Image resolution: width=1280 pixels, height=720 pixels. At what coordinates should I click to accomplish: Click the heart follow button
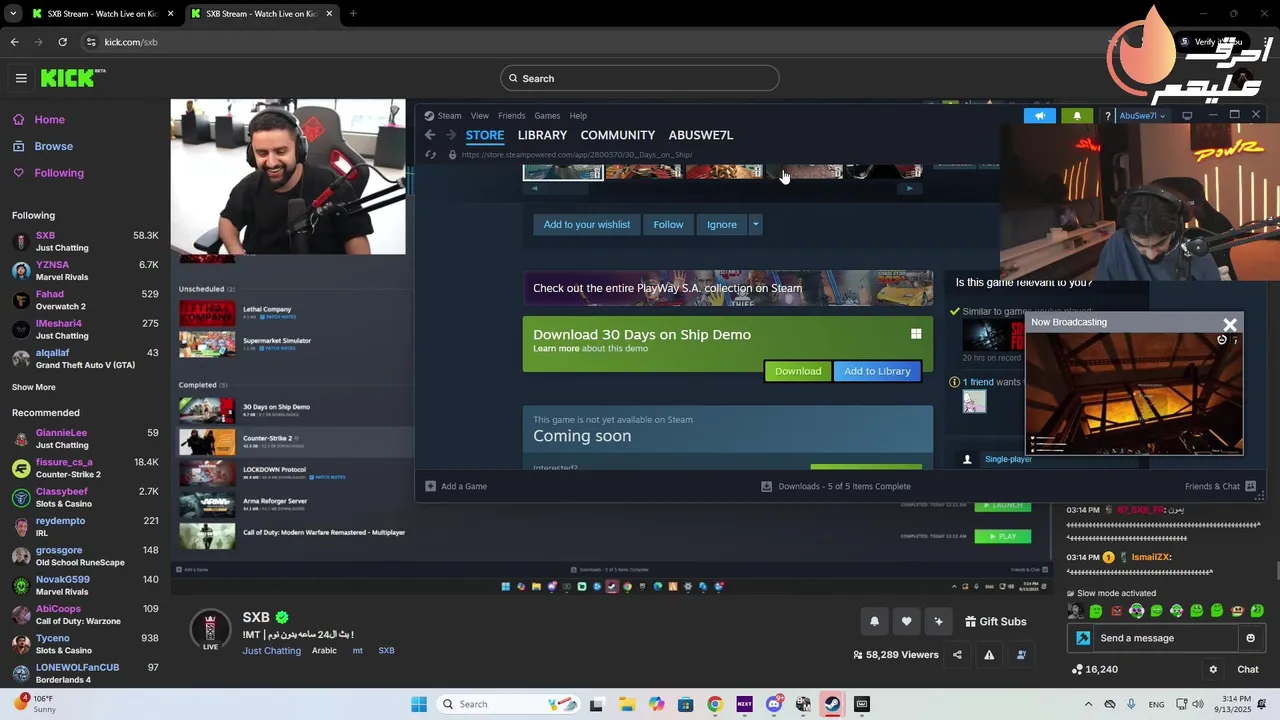(x=906, y=621)
